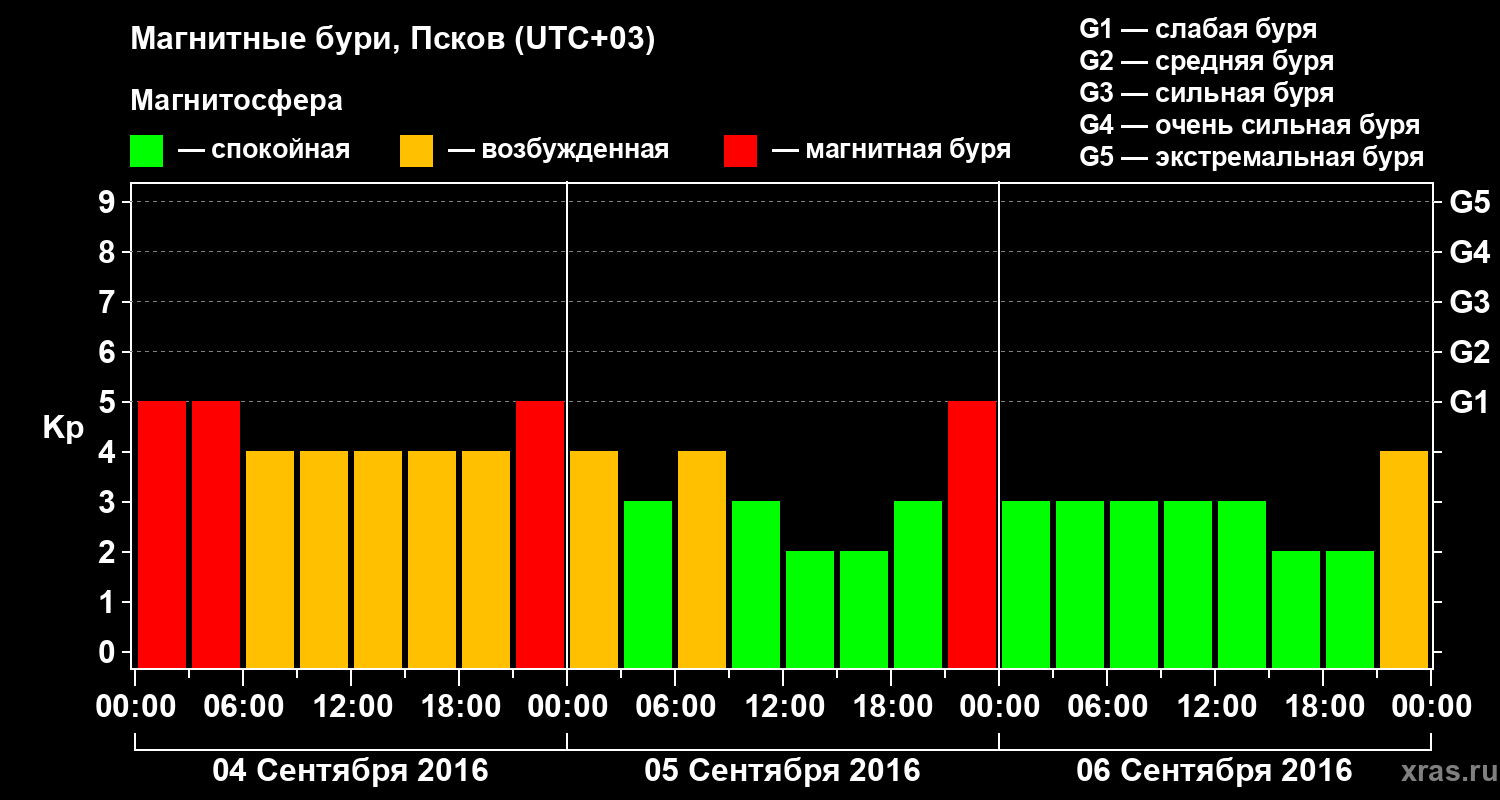
Task: Click the red bar ending 04 Сентября at midnight
Action: point(540,534)
